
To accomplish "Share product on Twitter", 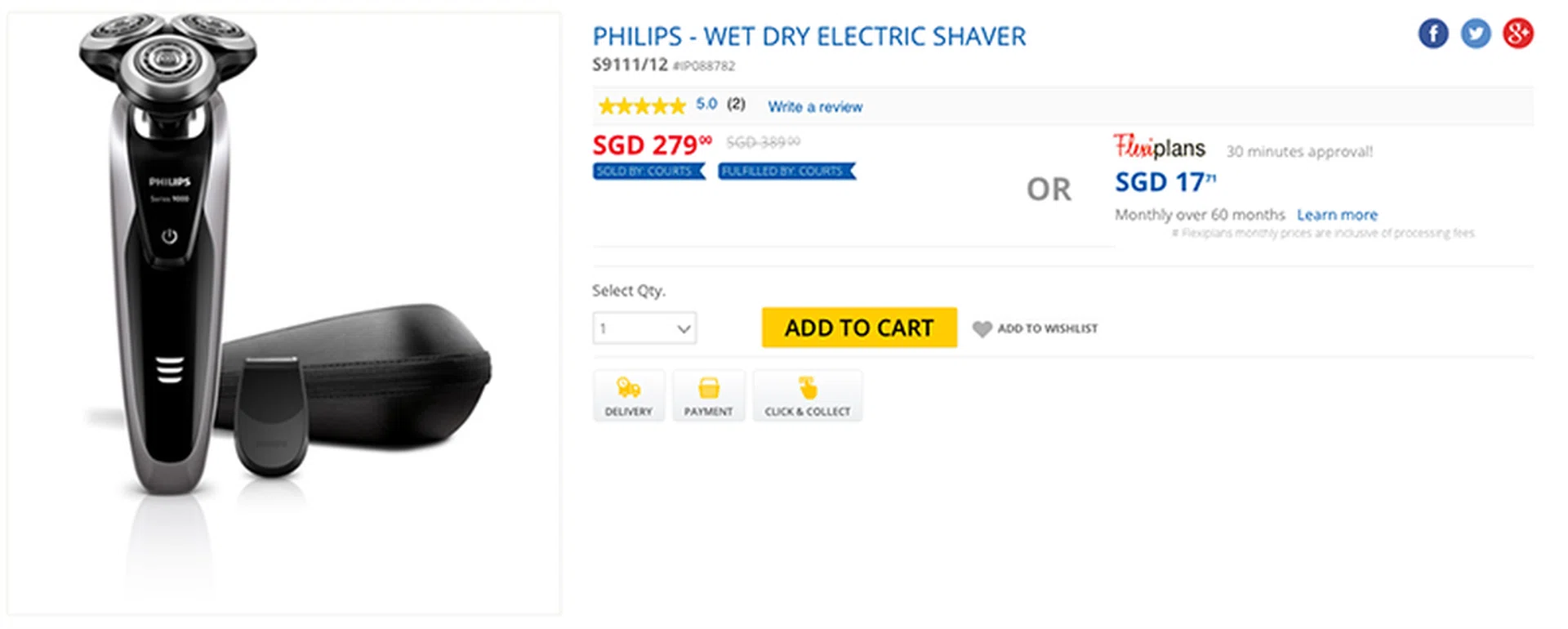I will pyautogui.click(x=1476, y=33).
